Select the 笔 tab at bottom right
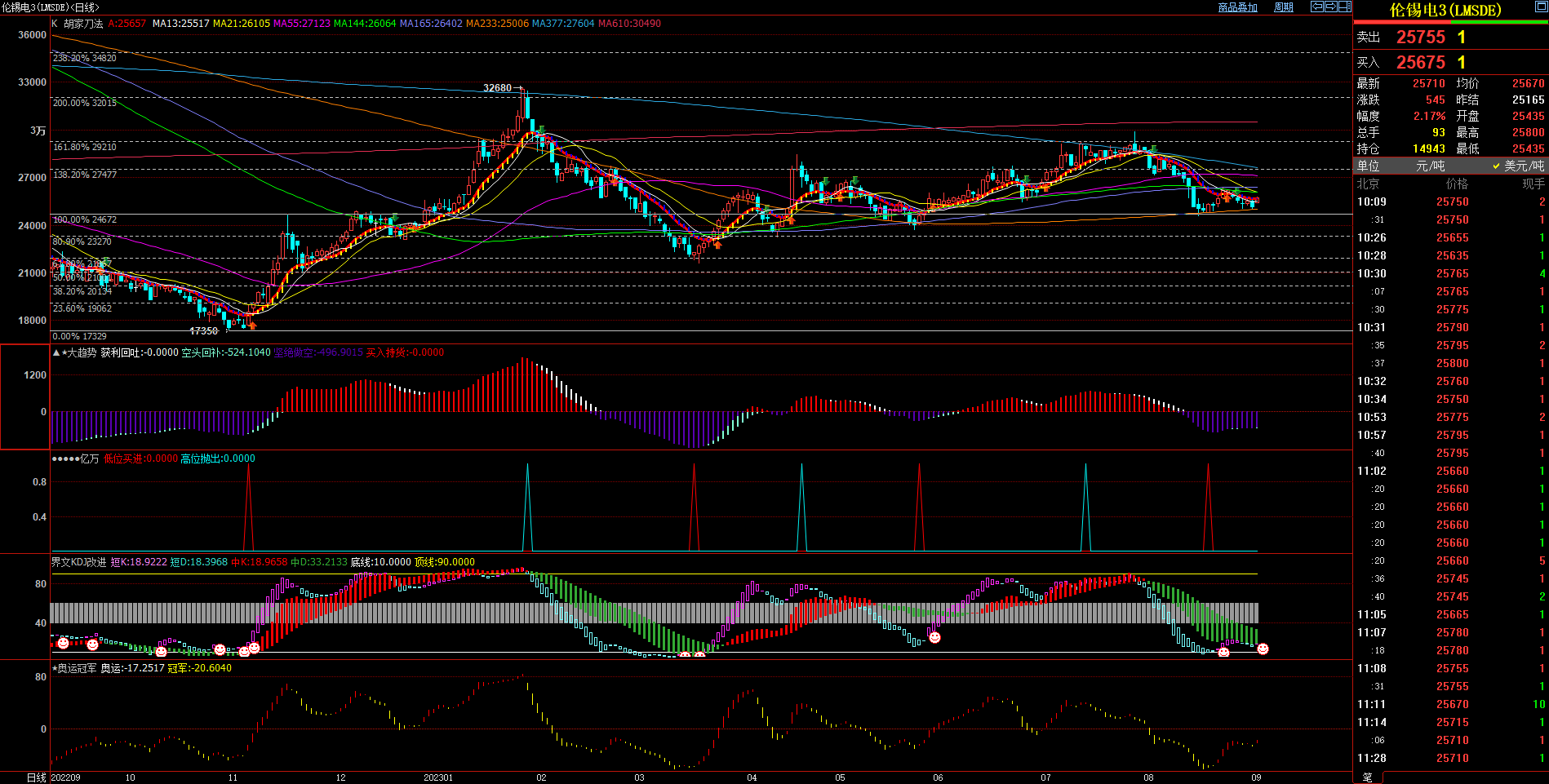This screenshot has height=784, width=1549. pyautogui.click(x=1368, y=777)
